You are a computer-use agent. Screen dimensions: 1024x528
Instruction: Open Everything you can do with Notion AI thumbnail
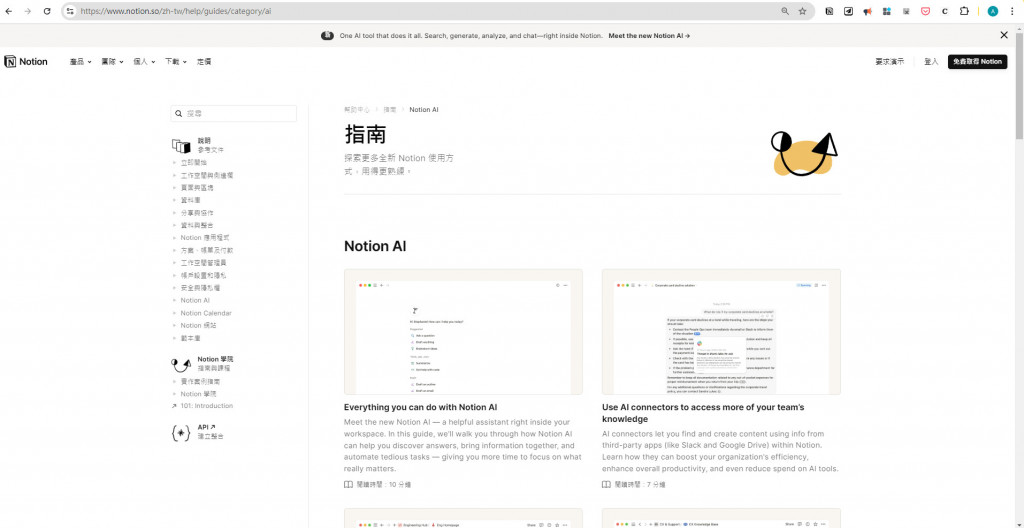coord(463,331)
